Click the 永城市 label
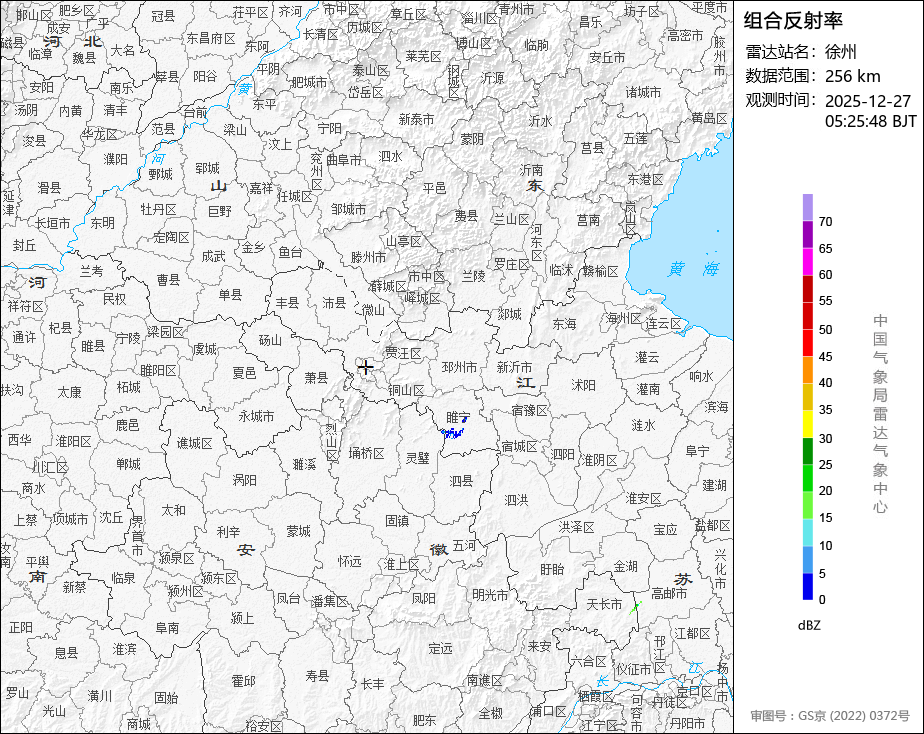Image resolution: width=924 pixels, height=734 pixels. 256,416
